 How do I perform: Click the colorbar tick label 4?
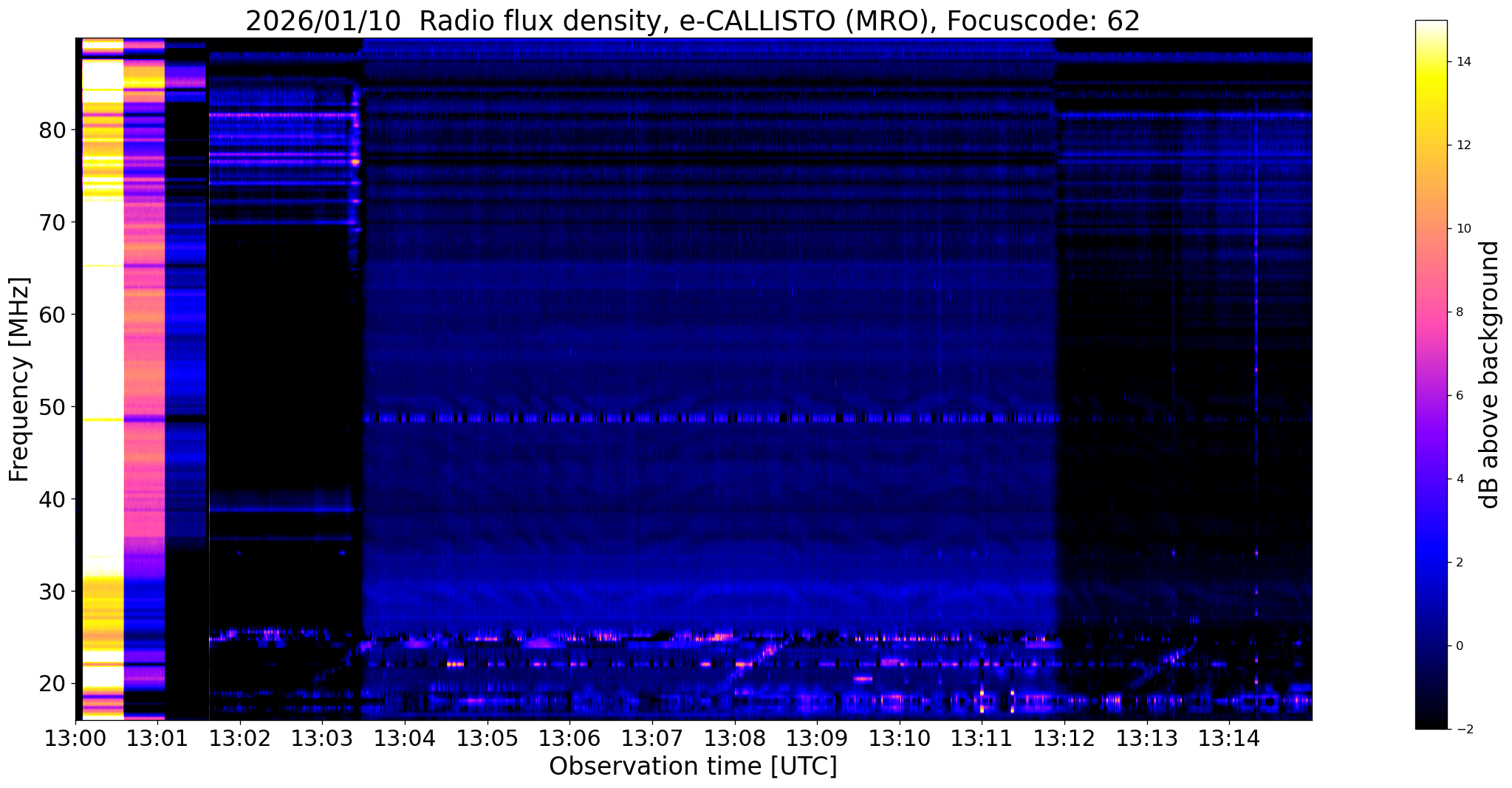[1458, 479]
